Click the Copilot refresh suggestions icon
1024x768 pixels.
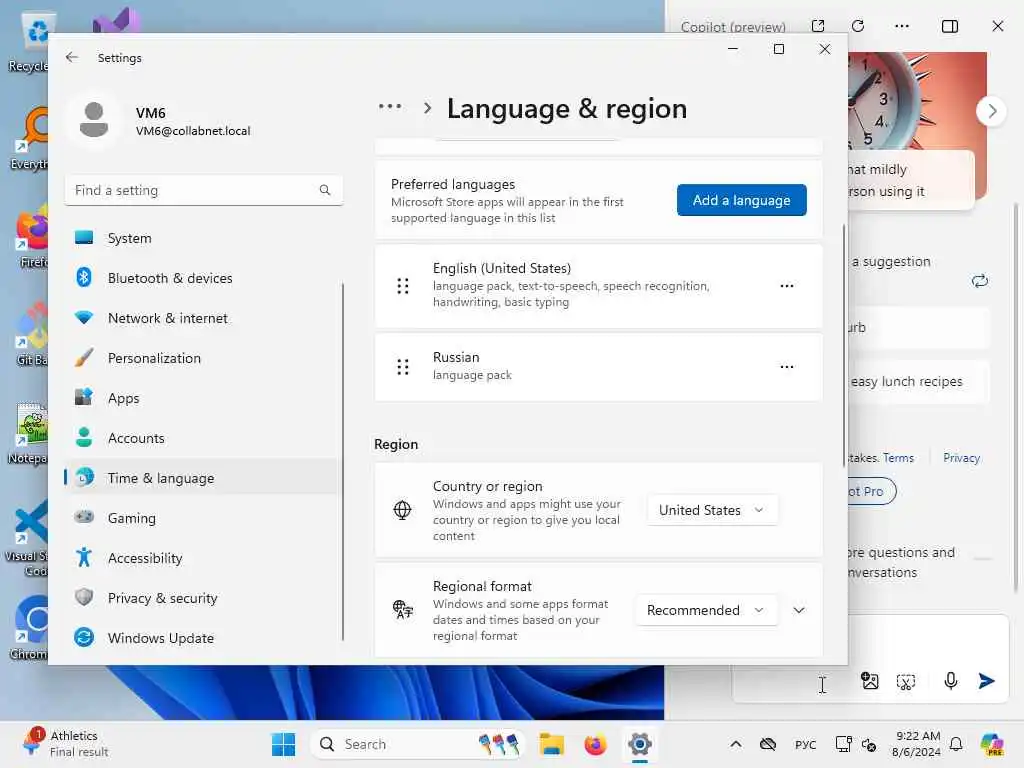tap(980, 281)
